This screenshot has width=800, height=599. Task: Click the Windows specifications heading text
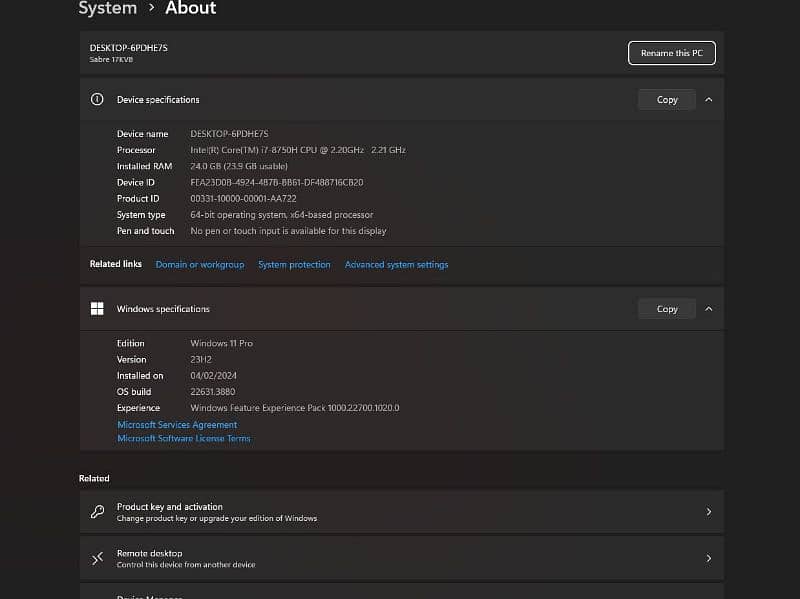point(163,309)
